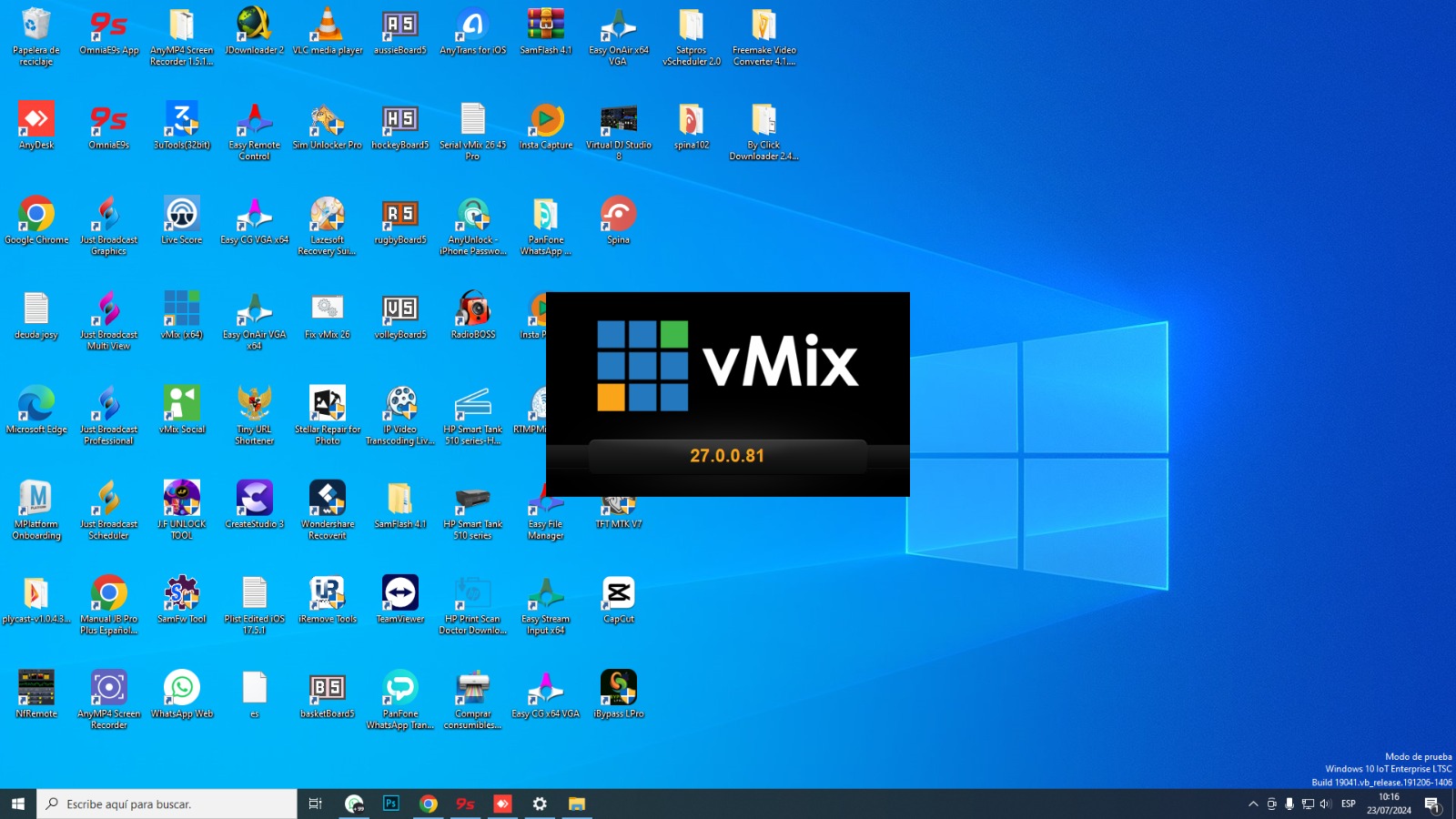The image size is (1456, 819).
Task: Select Stellar Repair for Photo icon
Action: 328,415
